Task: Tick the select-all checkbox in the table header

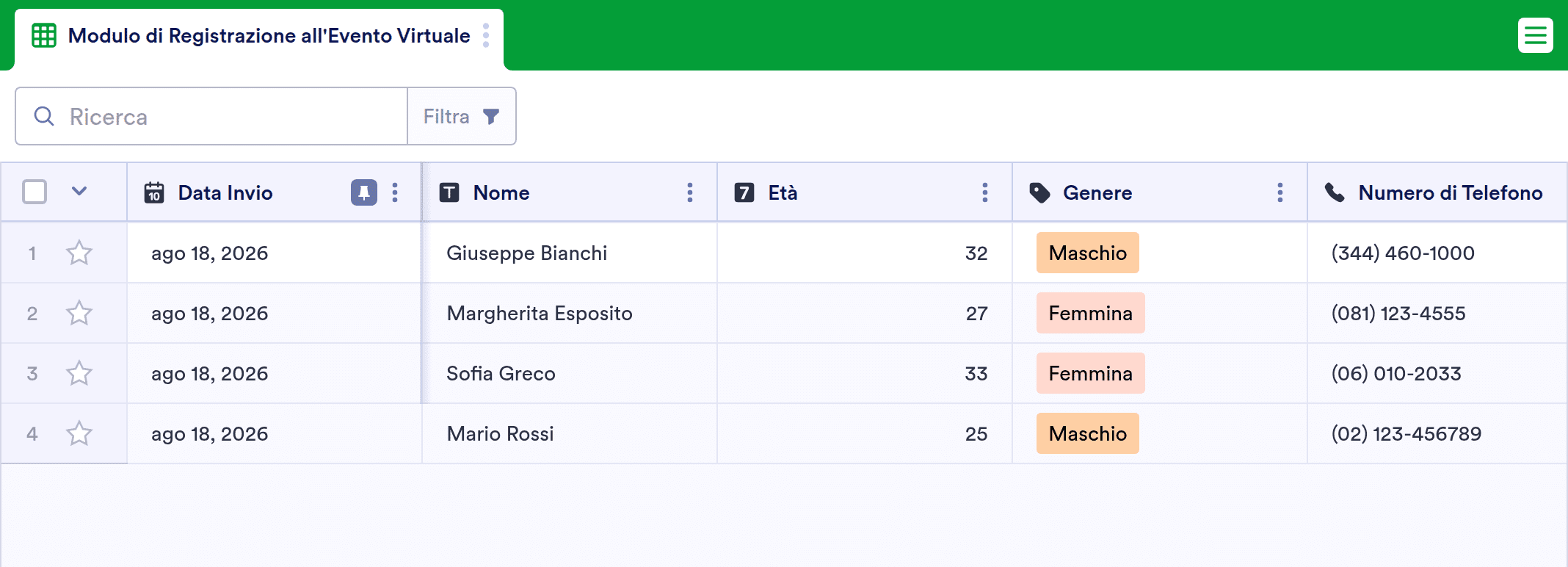Action: (35, 192)
